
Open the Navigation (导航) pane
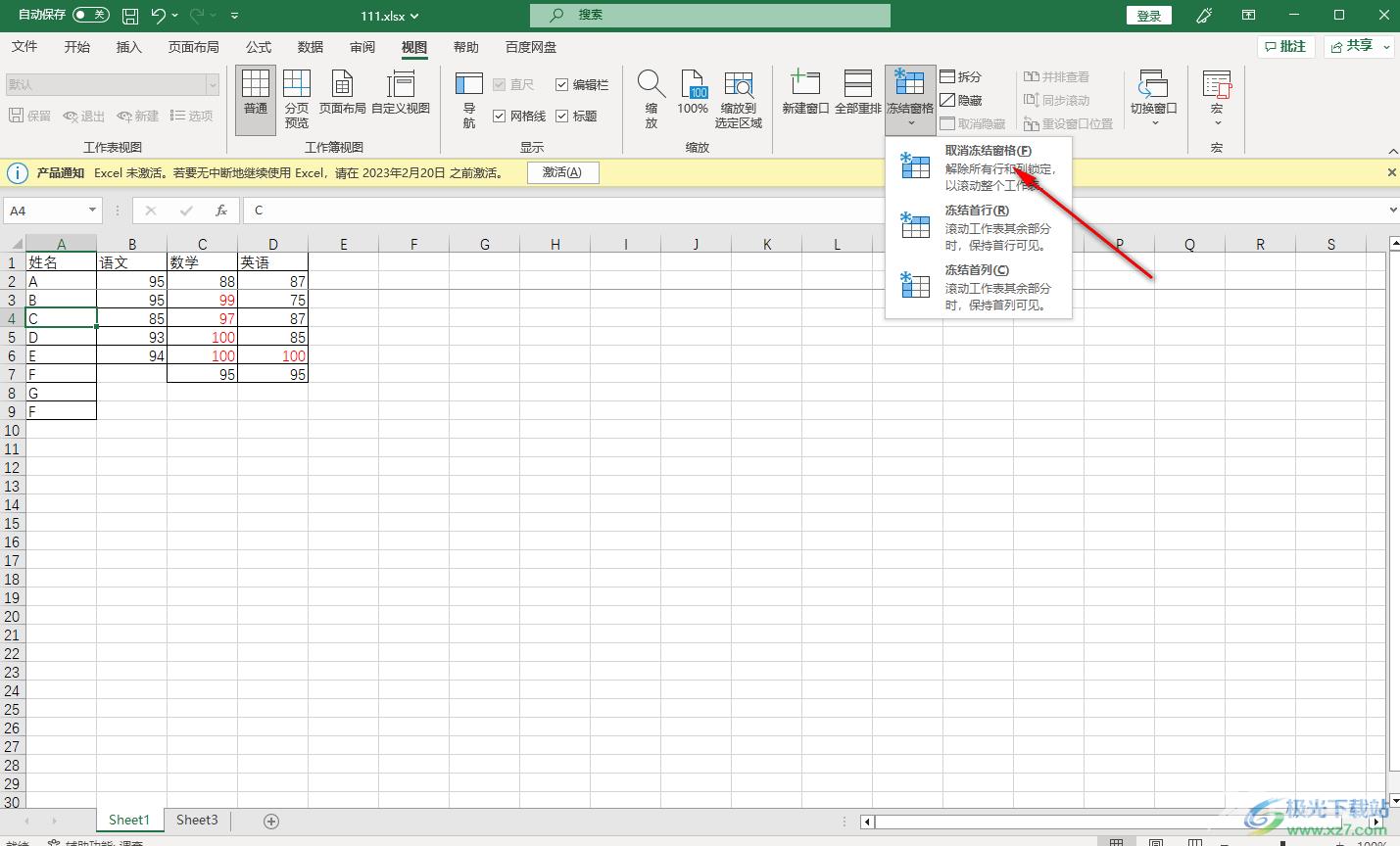pos(469,100)
